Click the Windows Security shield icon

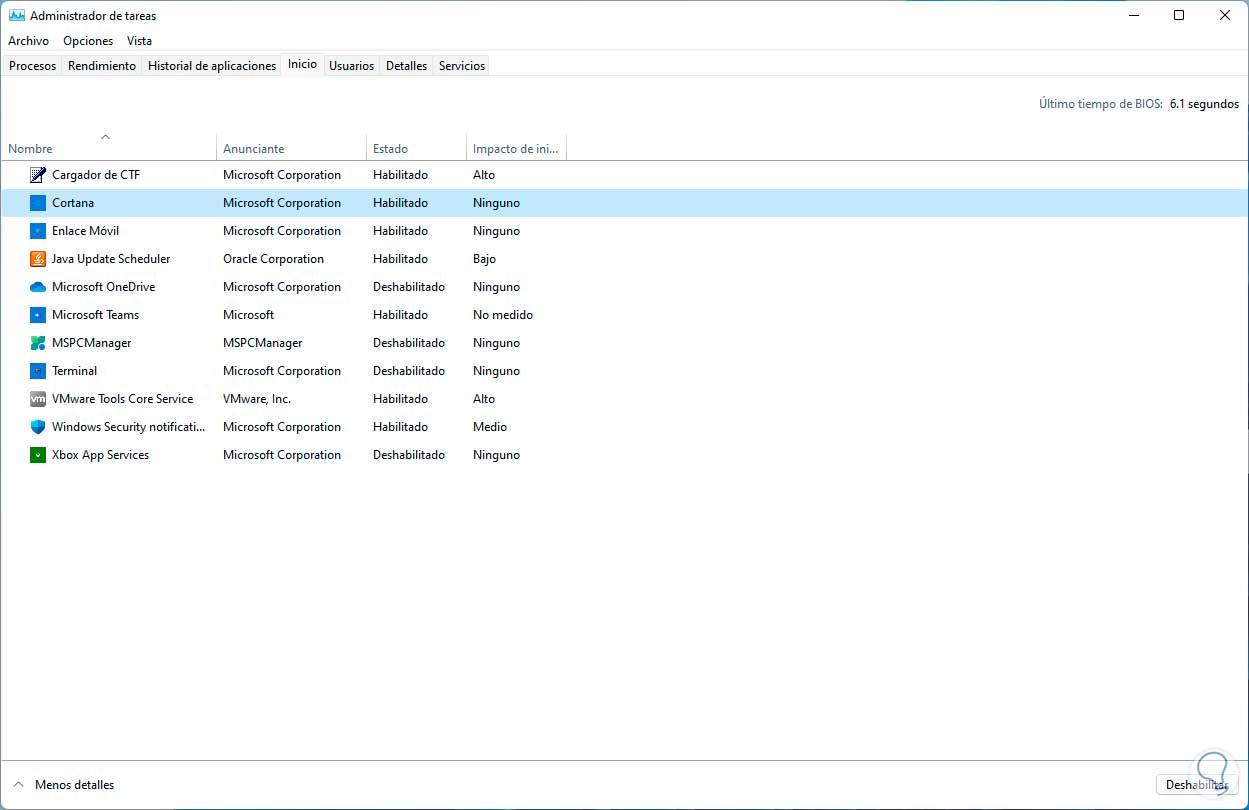click(x=38, y=427)
